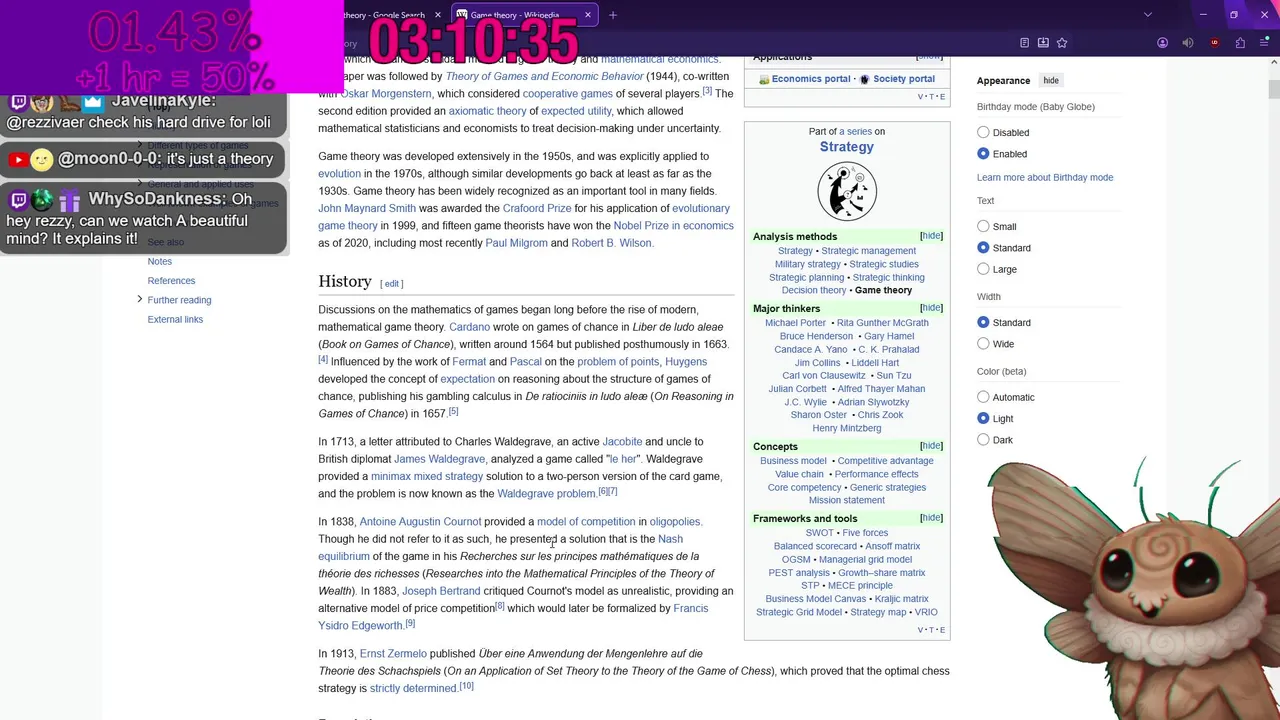
Task: Click edit link next to History heading
Action: (392, 284)
